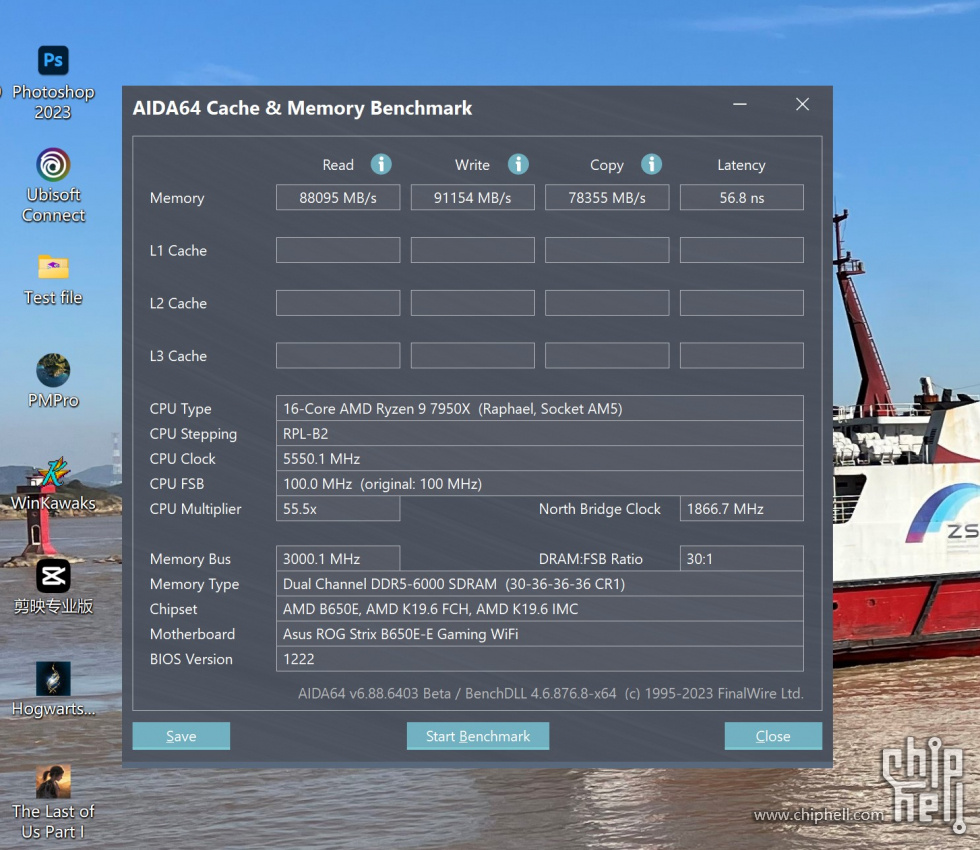Select the Memory Write value 91154 MB/s
The height and width of the screenshot is (850, 980).
(472, 198)
